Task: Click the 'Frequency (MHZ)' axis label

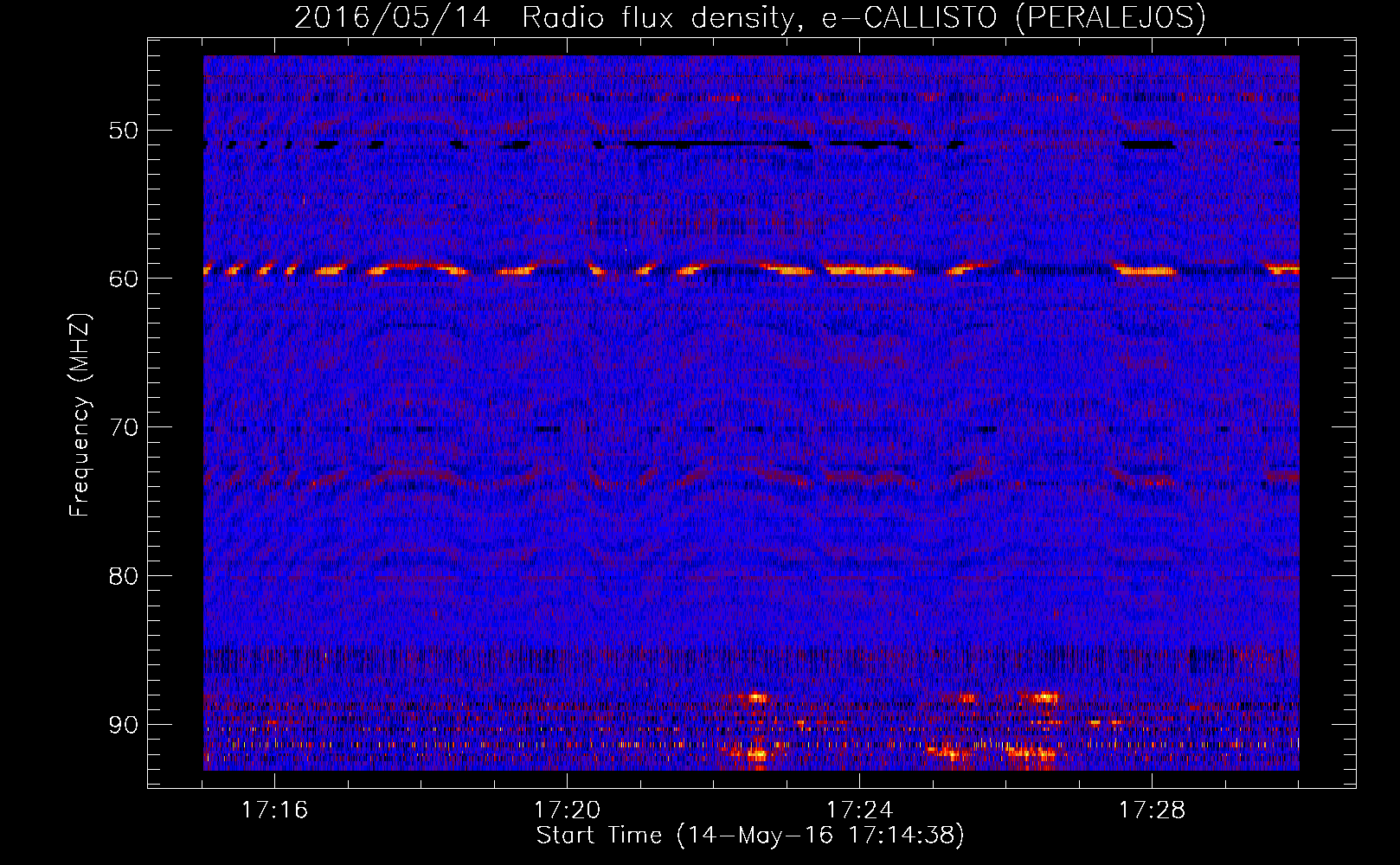Action: pyautogui.click(x=80, y=414)
